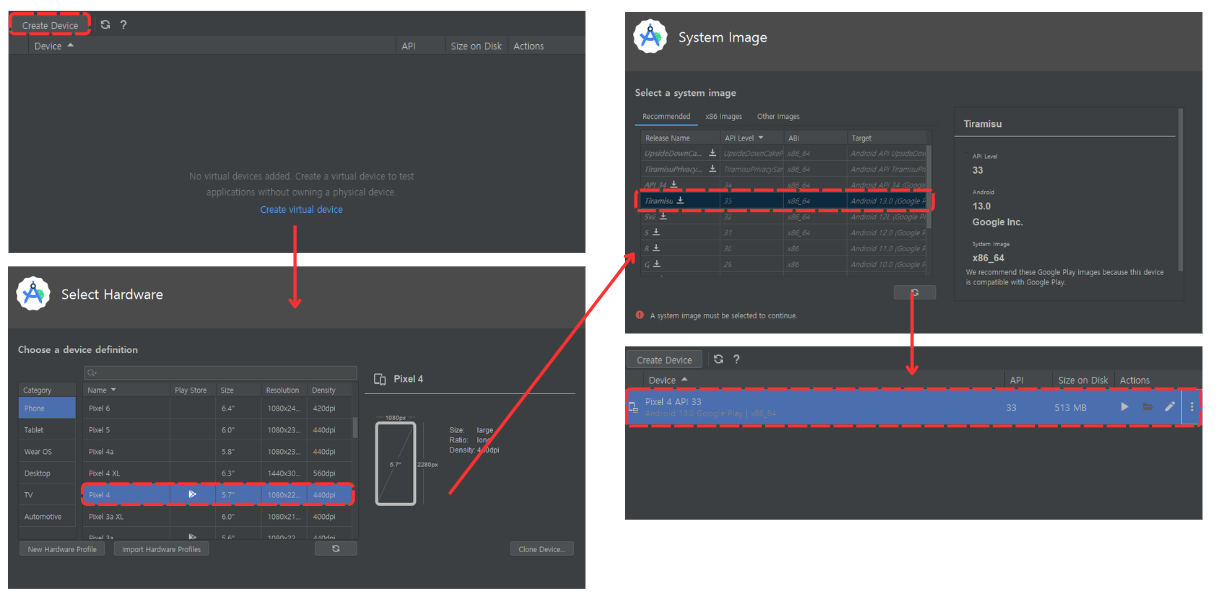Select the Pixel 6 row

click(216, 408)
